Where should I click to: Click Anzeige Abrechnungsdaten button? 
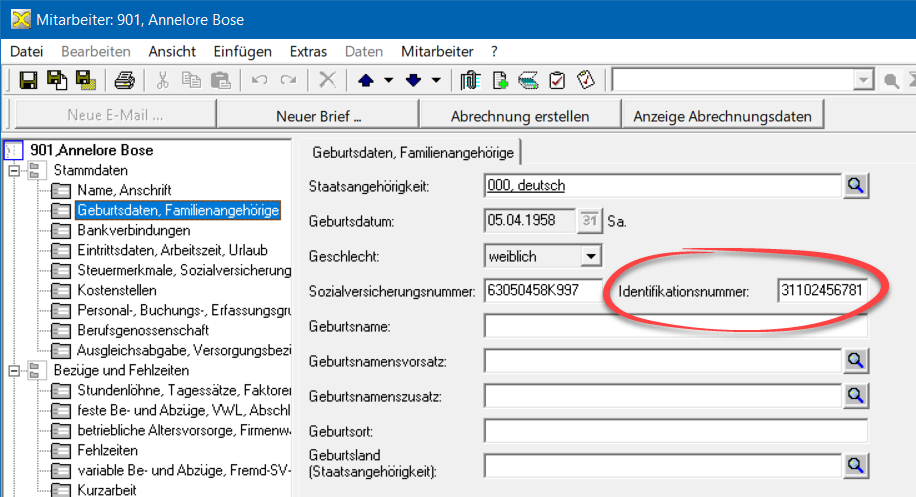coord(723,116)
